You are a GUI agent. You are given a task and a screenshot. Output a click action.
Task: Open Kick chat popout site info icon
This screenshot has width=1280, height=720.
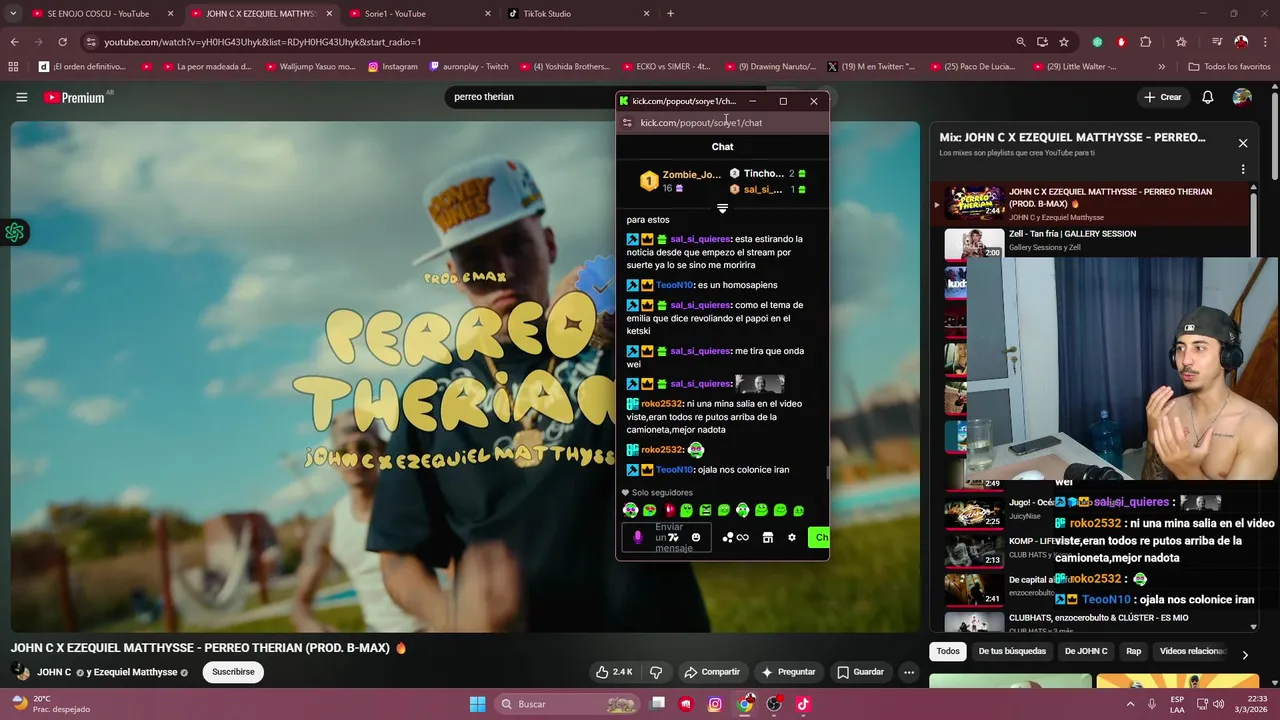tap(627, 122)
